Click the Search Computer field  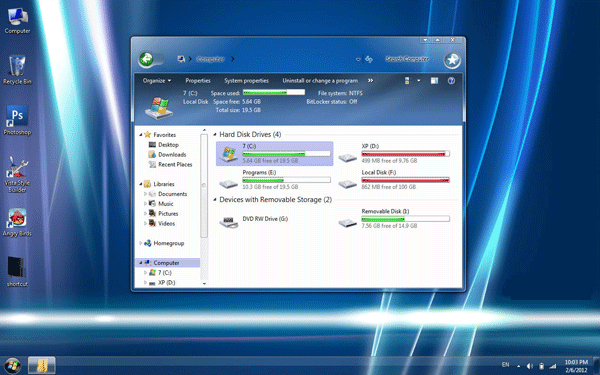click(x=407, y=59)
